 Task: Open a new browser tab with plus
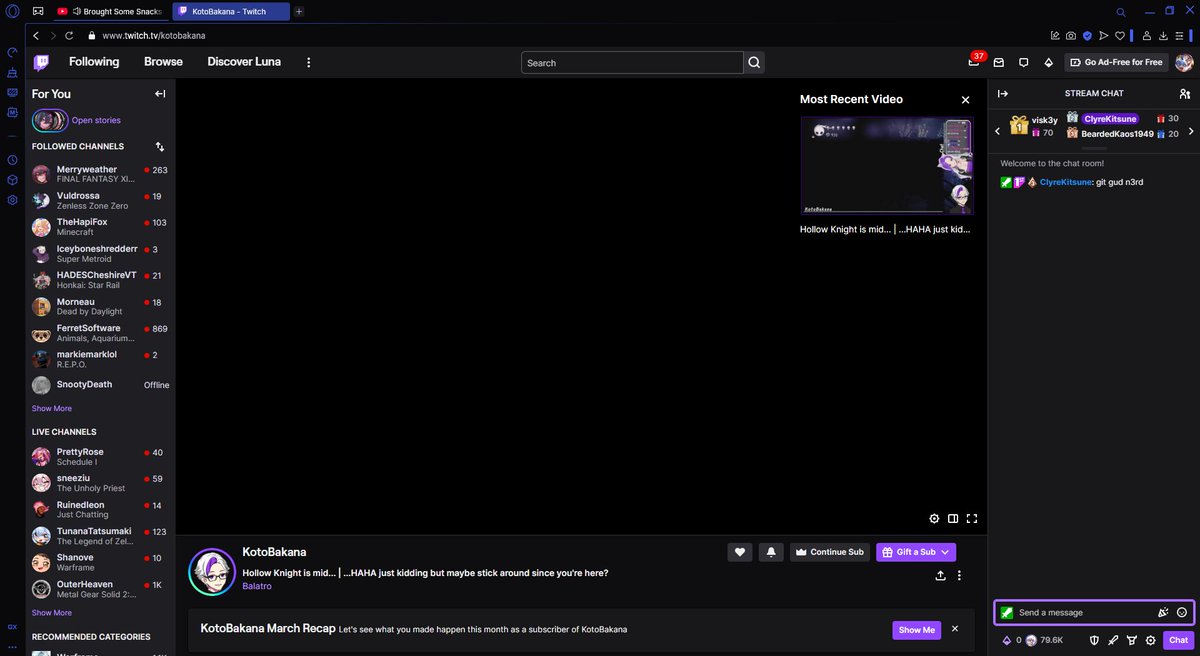tap(299, 11)
